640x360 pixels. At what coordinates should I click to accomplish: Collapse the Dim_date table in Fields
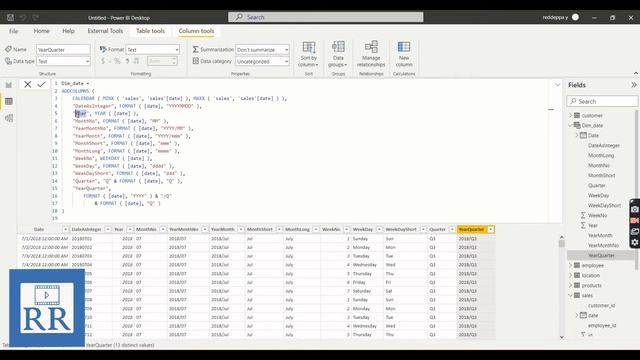[571, 125]
